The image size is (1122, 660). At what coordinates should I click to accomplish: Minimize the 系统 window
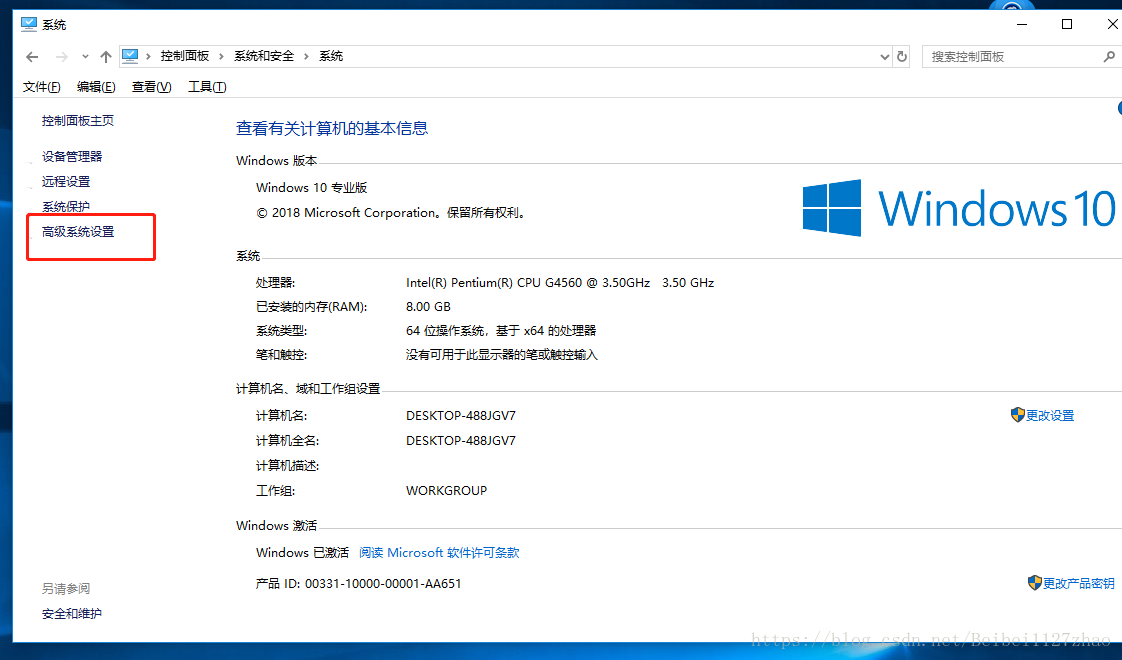click(x=1022, y=24)
